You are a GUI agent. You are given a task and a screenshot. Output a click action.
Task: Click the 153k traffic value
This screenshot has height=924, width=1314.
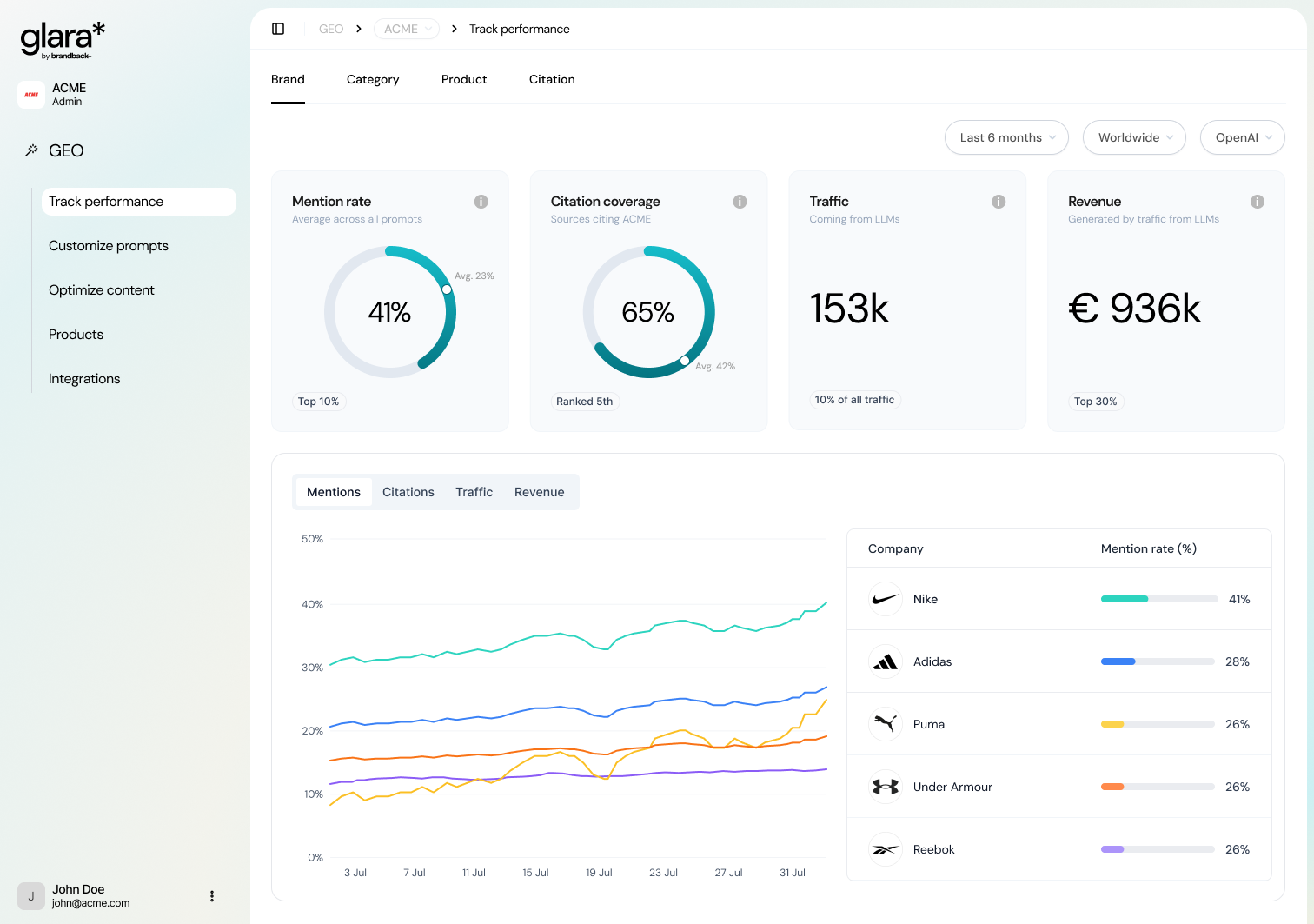850,309
